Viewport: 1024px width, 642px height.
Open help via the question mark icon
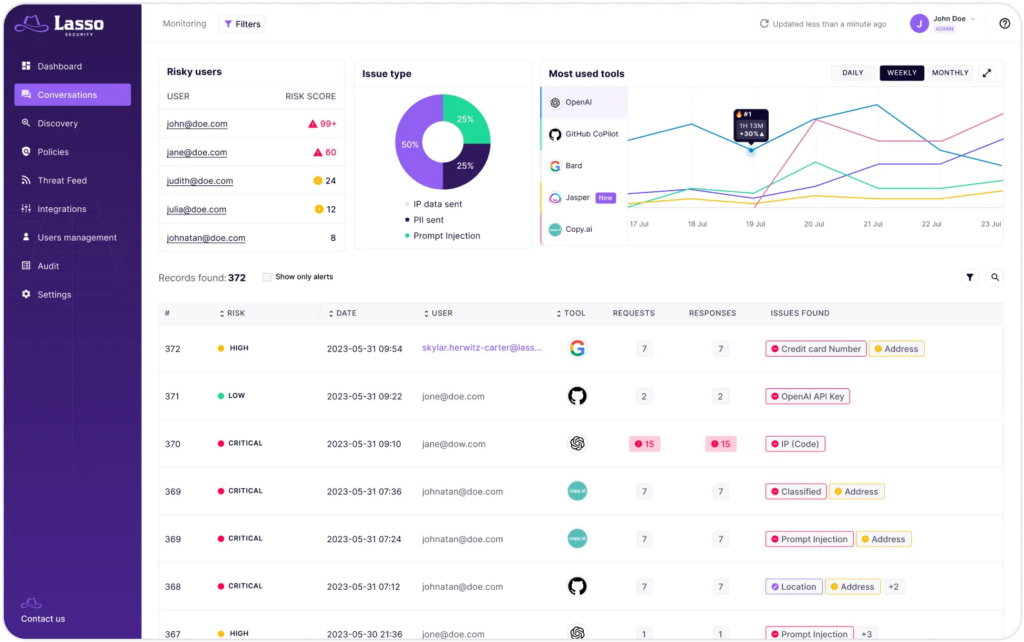[x=1003, y=23]
